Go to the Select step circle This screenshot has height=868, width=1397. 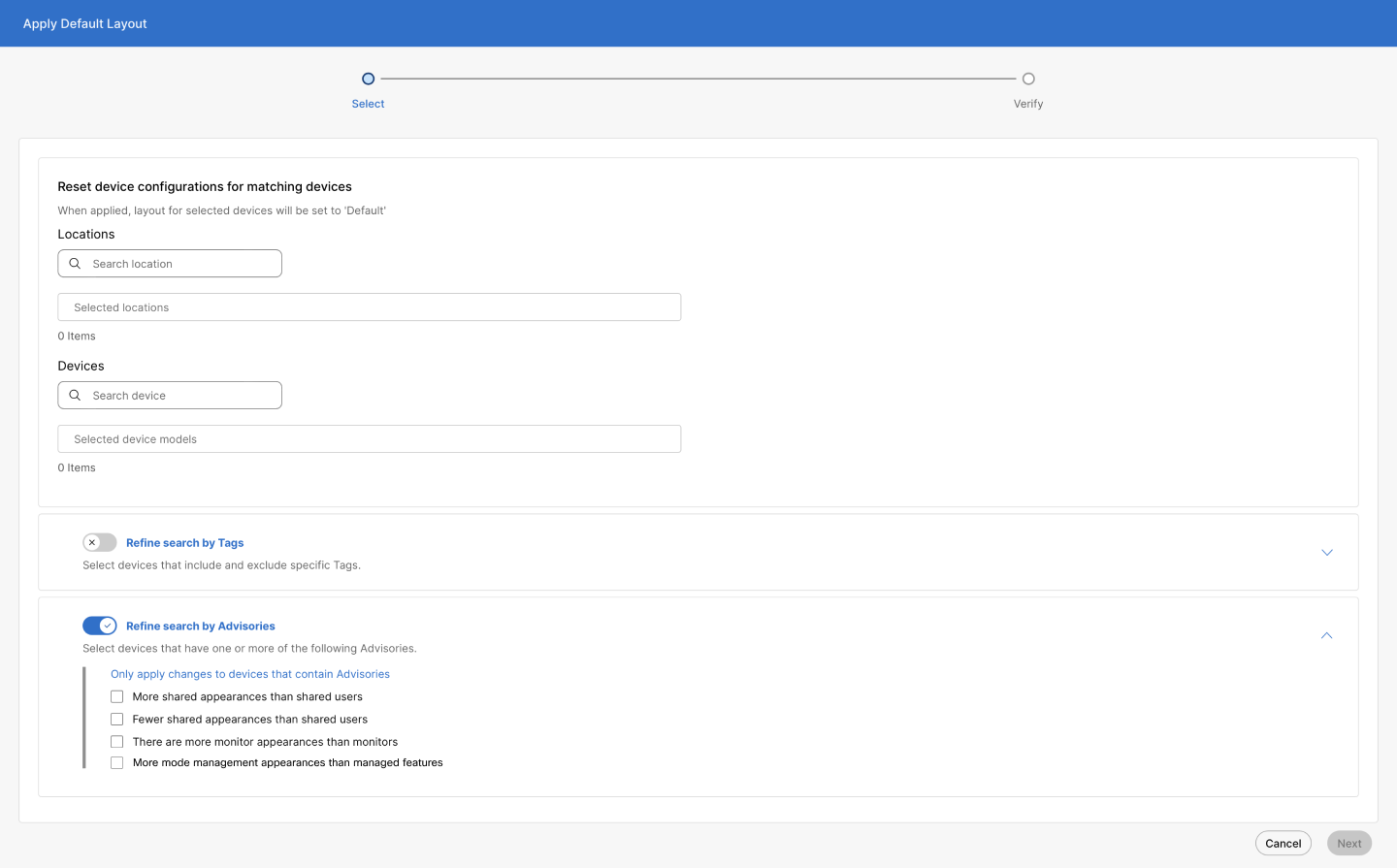click(369, 79)
